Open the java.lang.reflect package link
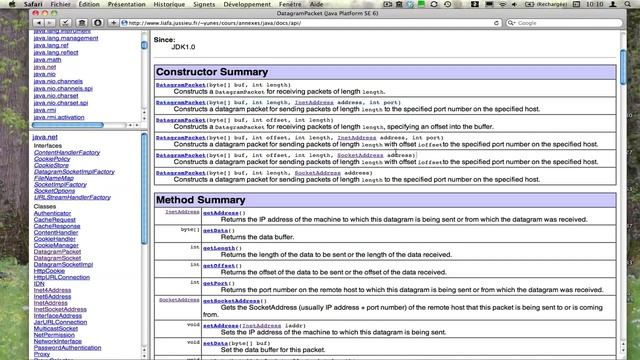640x360 pixels. pyautogui.click(x=56, y=53)
